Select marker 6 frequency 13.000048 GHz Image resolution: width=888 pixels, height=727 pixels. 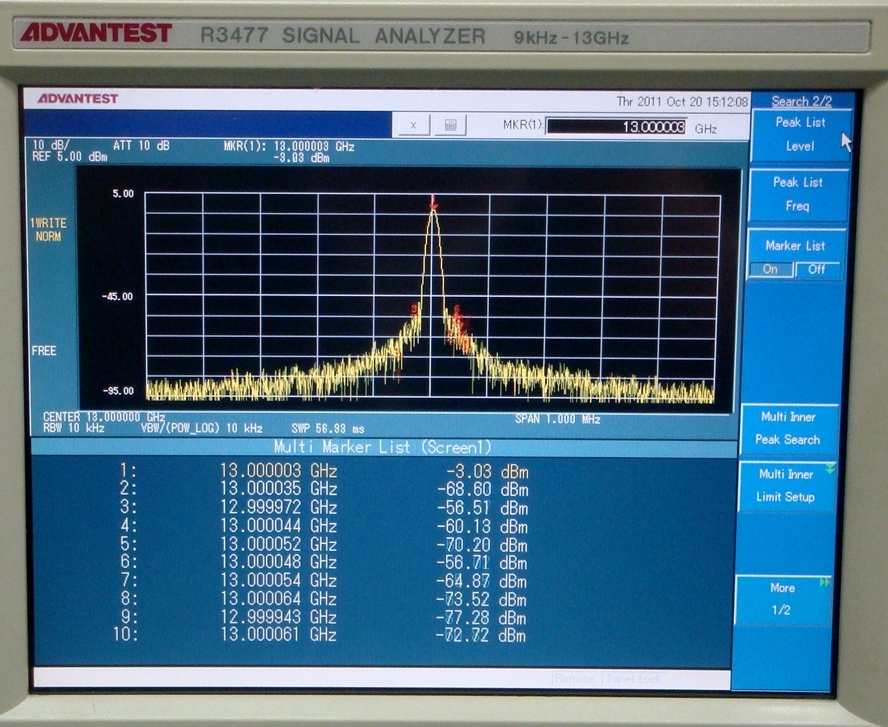279,562
